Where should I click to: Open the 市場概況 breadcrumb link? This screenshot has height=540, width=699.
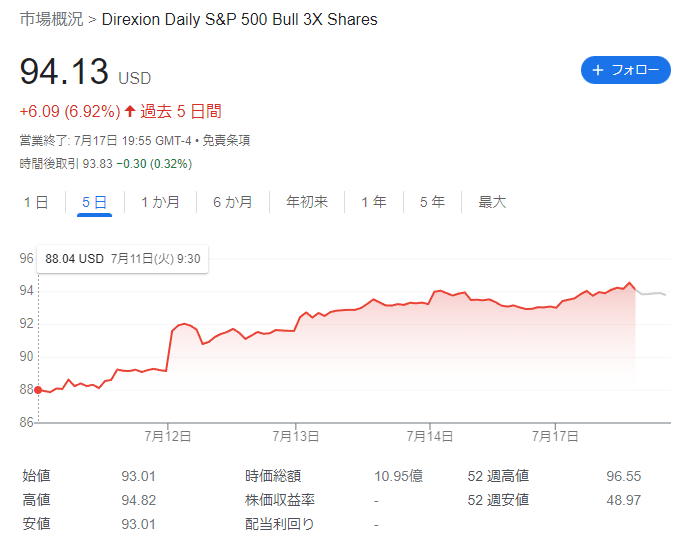(51, 19)
